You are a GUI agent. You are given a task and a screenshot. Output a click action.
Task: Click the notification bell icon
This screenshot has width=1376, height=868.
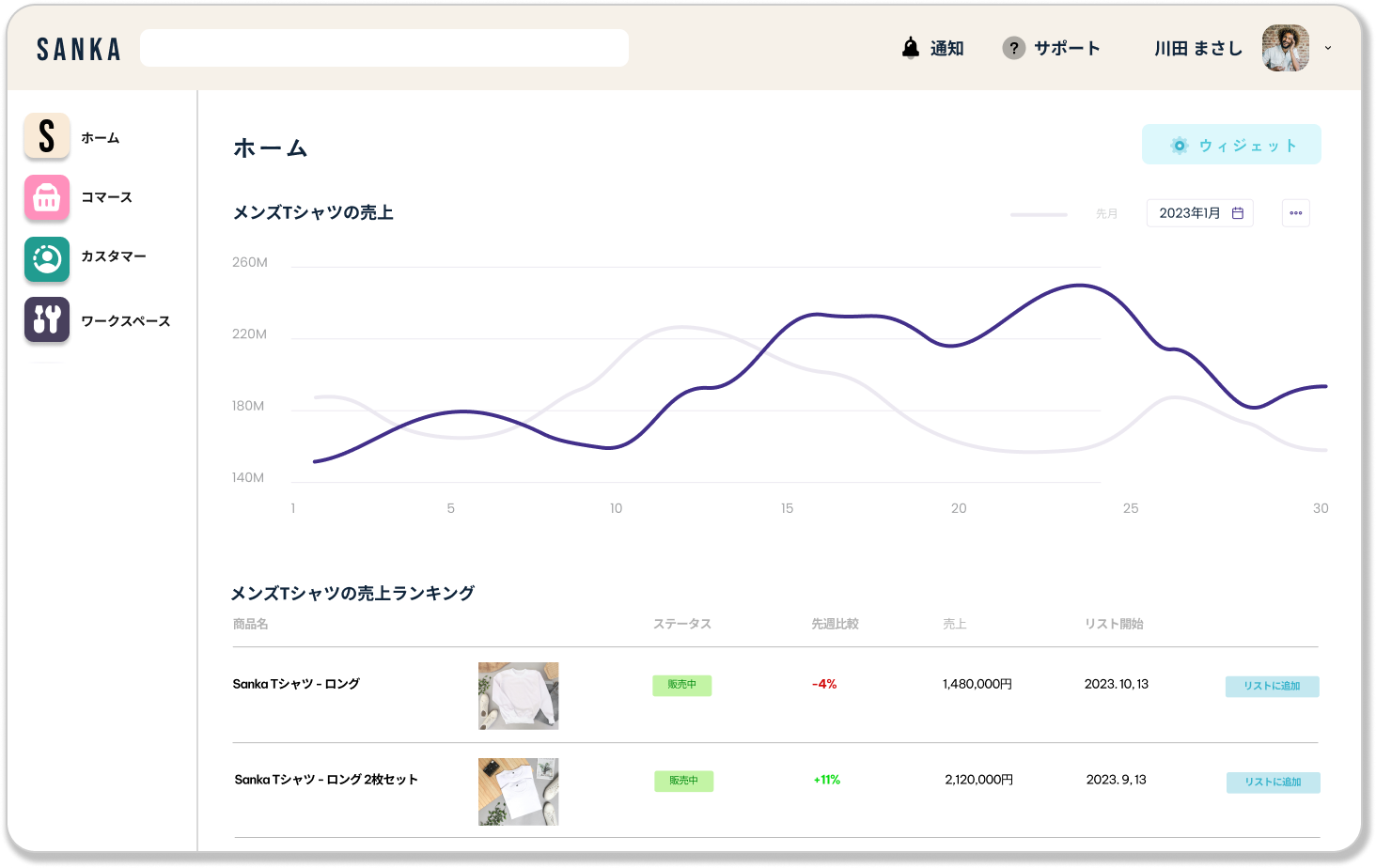(x=910, y=48)
